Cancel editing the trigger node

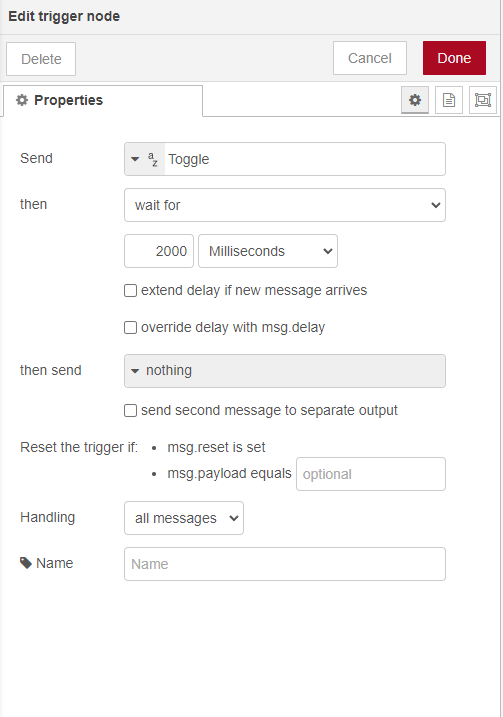click(x=369, y=58)
